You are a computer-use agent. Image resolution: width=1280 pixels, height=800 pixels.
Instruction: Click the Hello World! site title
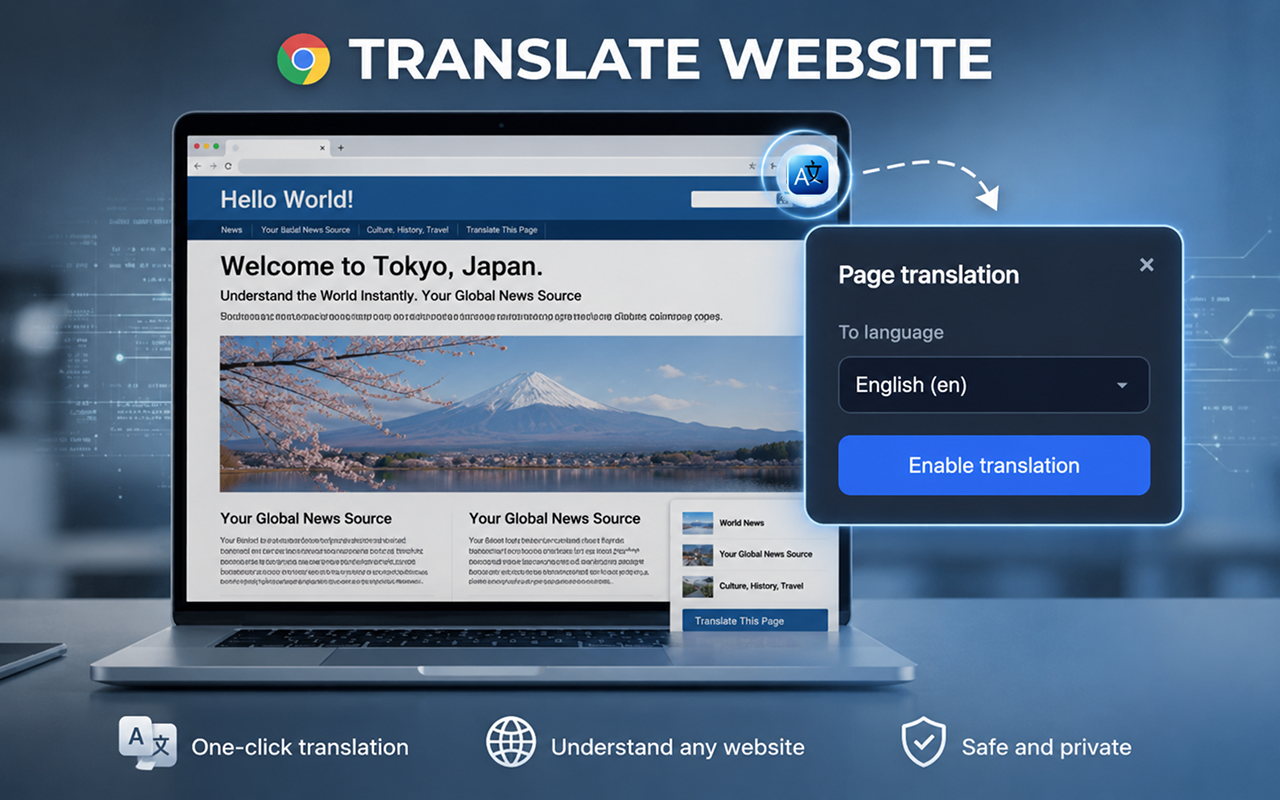(287, 199)
